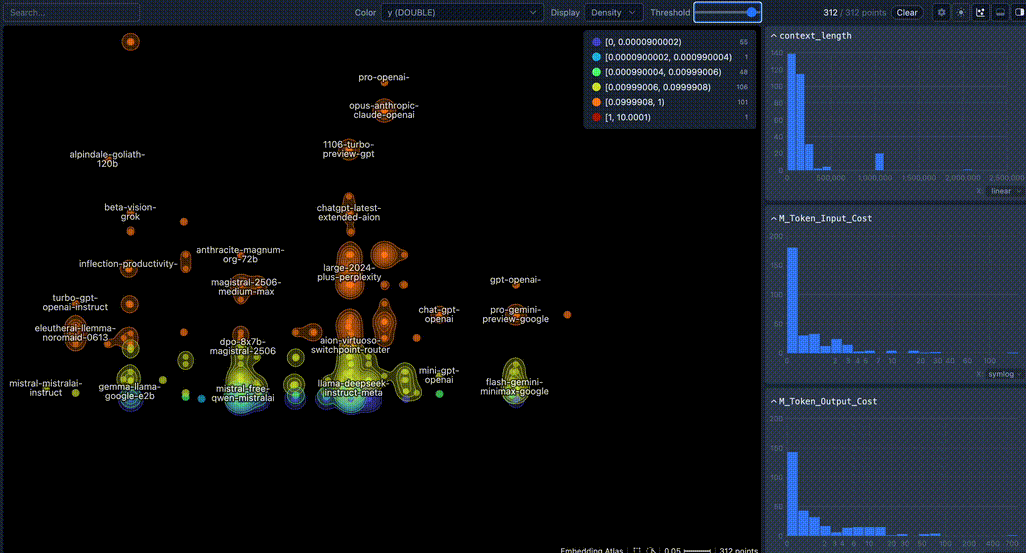The height and width of the screenshot is (553, 1026).
Task: Focus the Search input field
Action: click(72, 12)
